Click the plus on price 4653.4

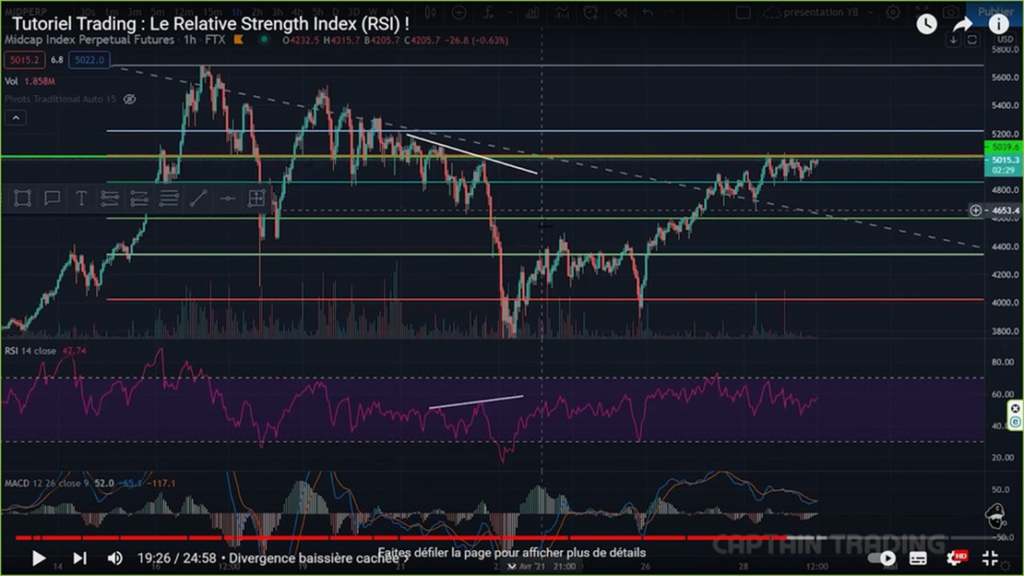click(x=975, y=210)
